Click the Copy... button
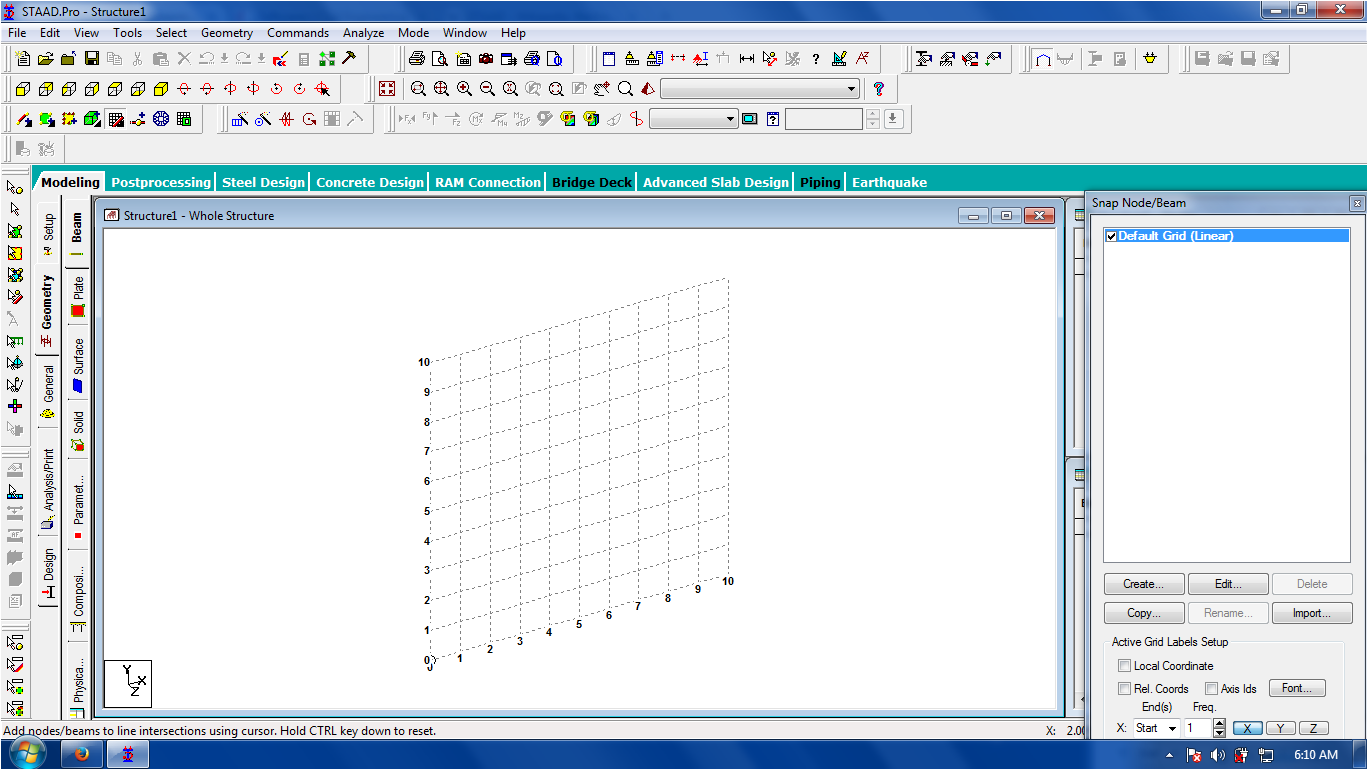This screenshot has height=770, width=1368. [1144, 613]
